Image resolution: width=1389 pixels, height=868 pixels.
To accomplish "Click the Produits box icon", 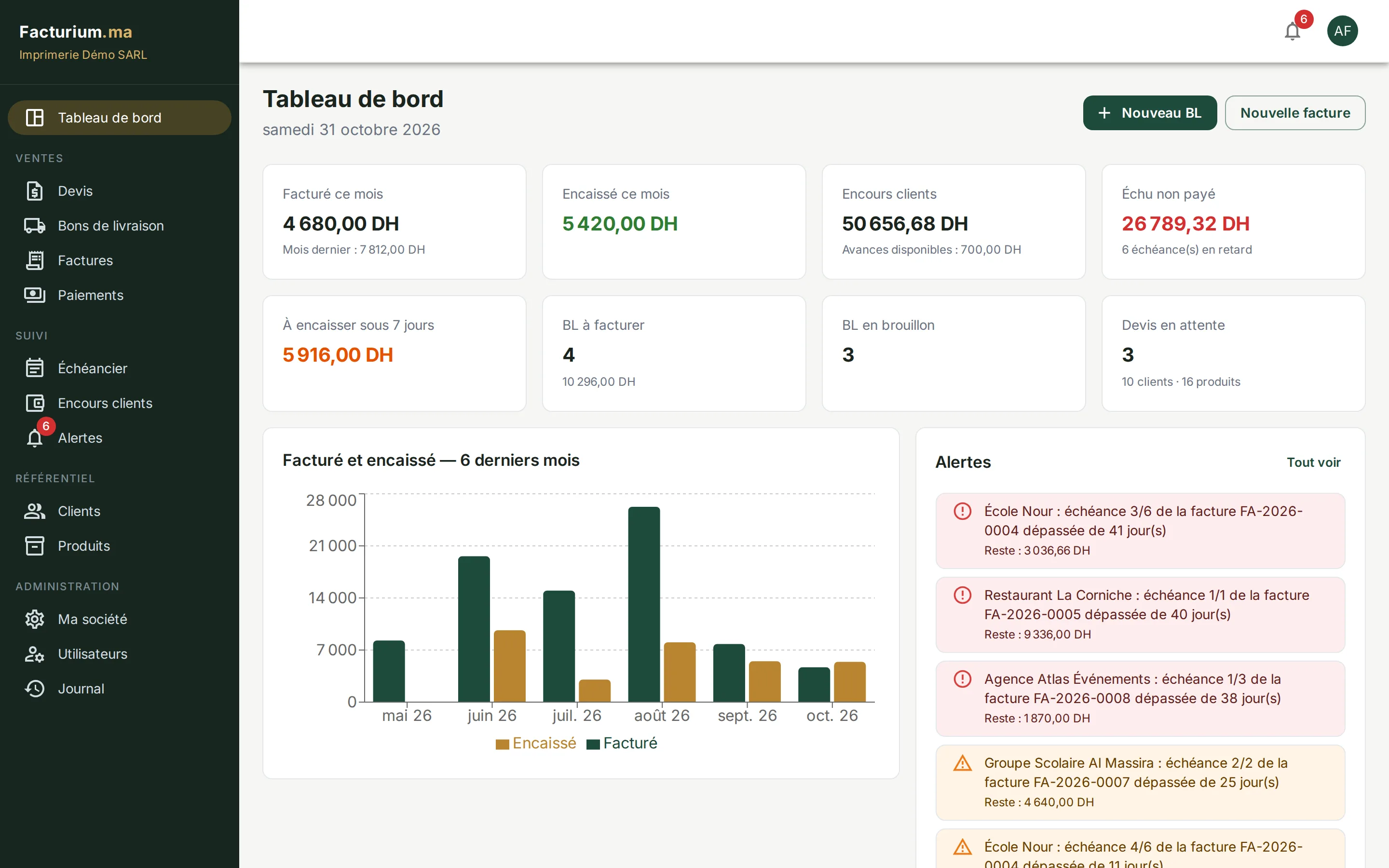I will (34, 546).
